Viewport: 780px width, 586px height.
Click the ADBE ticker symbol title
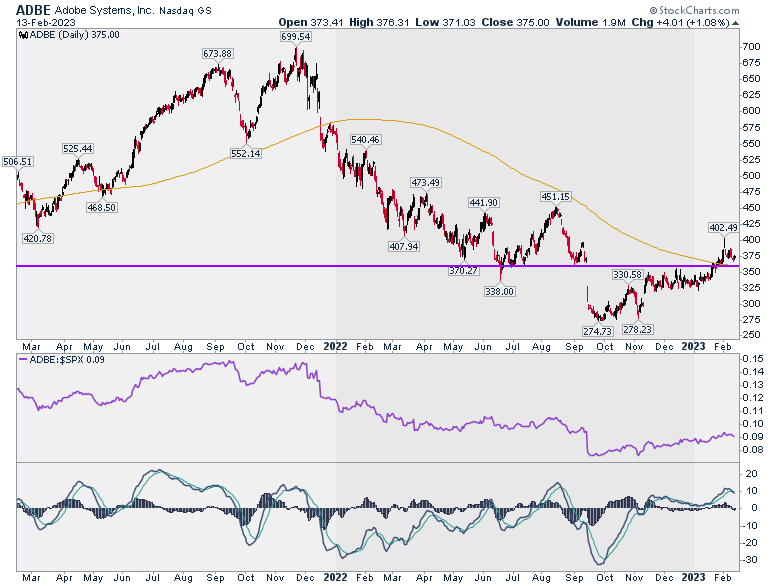(x=34, y=9)
